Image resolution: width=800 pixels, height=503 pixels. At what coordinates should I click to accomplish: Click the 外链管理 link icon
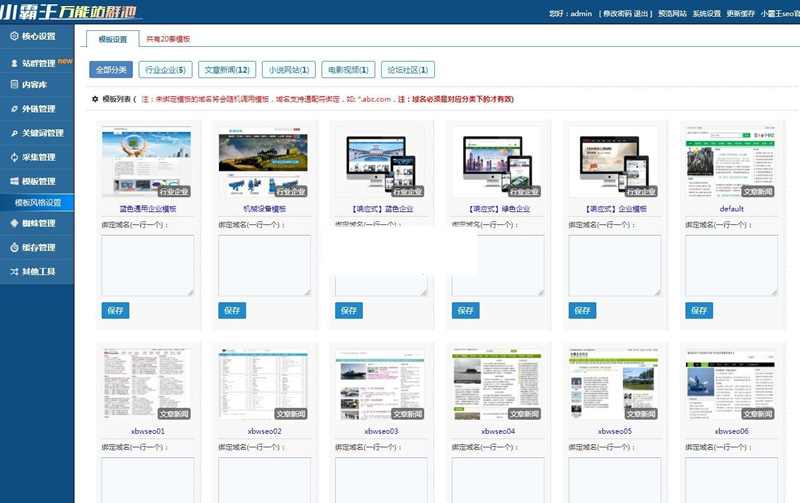point(13,109)
